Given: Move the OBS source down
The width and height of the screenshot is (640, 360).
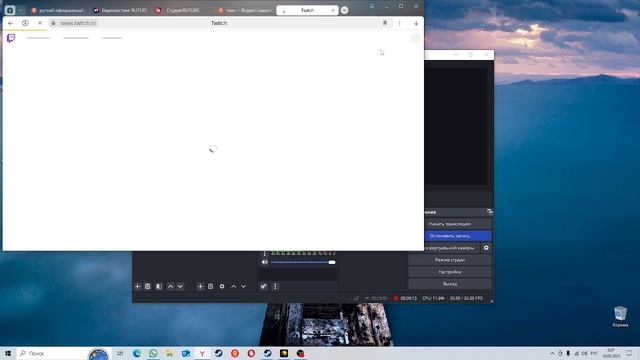Looking at the screenshot, I should click(243, 287).
